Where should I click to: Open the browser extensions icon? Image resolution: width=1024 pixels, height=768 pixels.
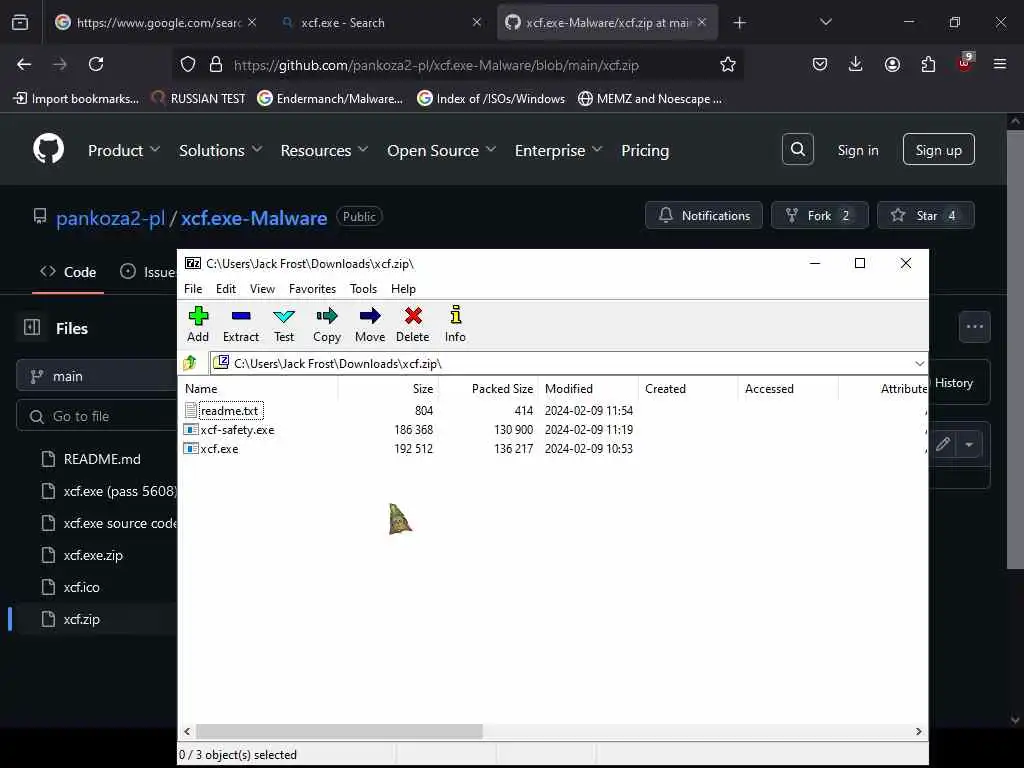(x=928, y=64)
